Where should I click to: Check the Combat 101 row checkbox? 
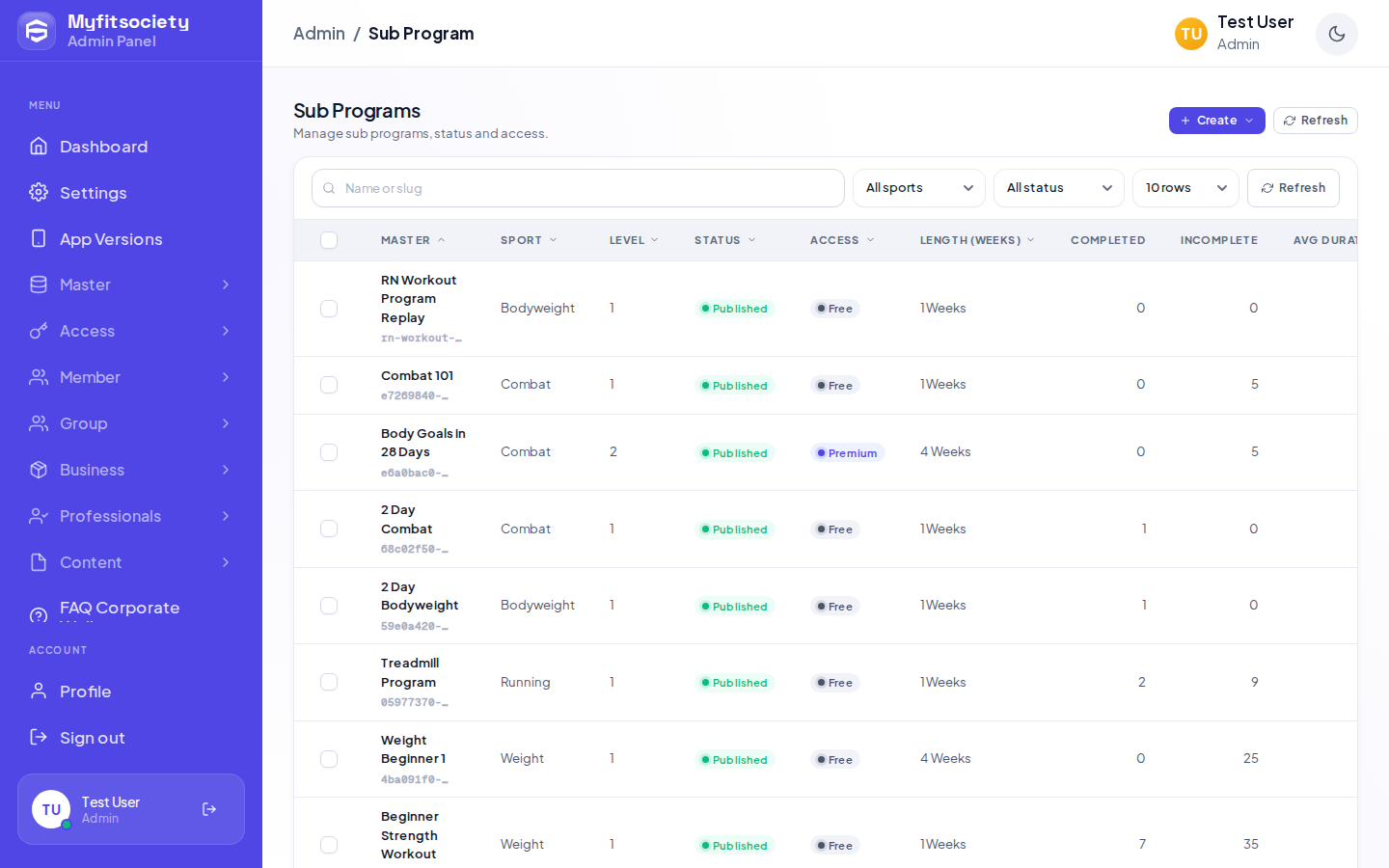pos(329,385)
